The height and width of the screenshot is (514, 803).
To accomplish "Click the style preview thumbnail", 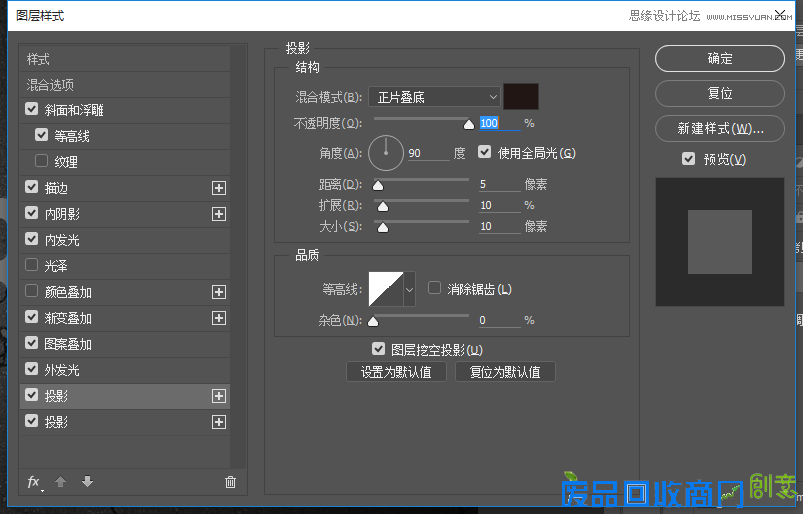I will pyautogui.click(x=720, y=242).
